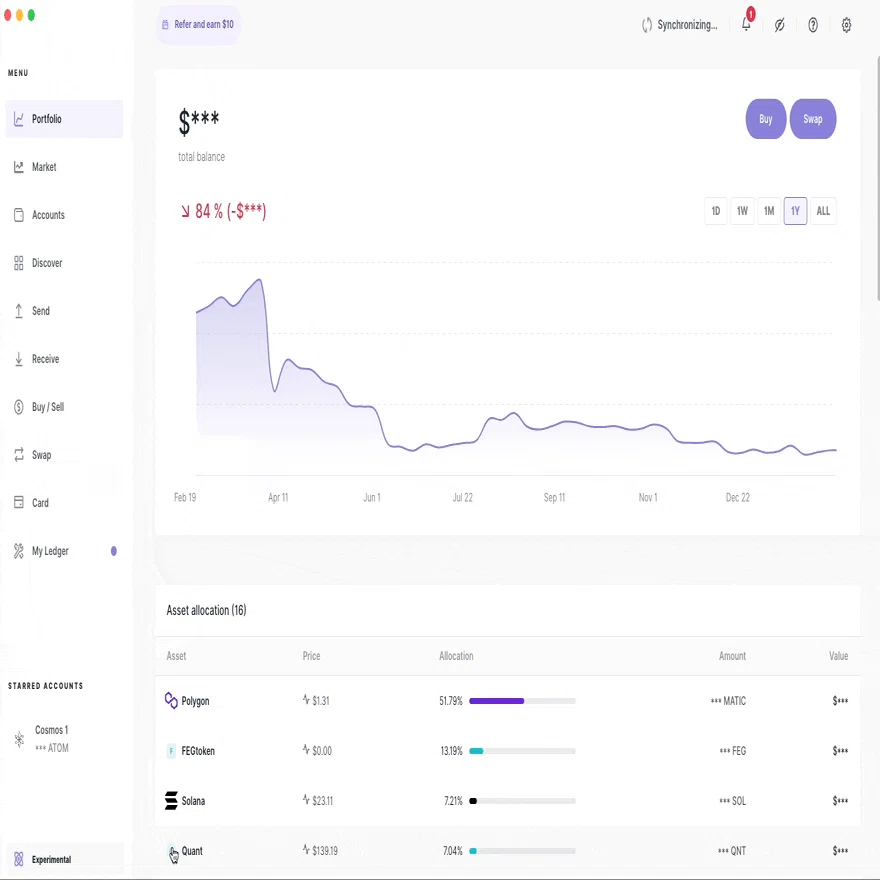Click the Card icon in sidebar
Screen dimensions: 880x880
[x=19, y=502]
